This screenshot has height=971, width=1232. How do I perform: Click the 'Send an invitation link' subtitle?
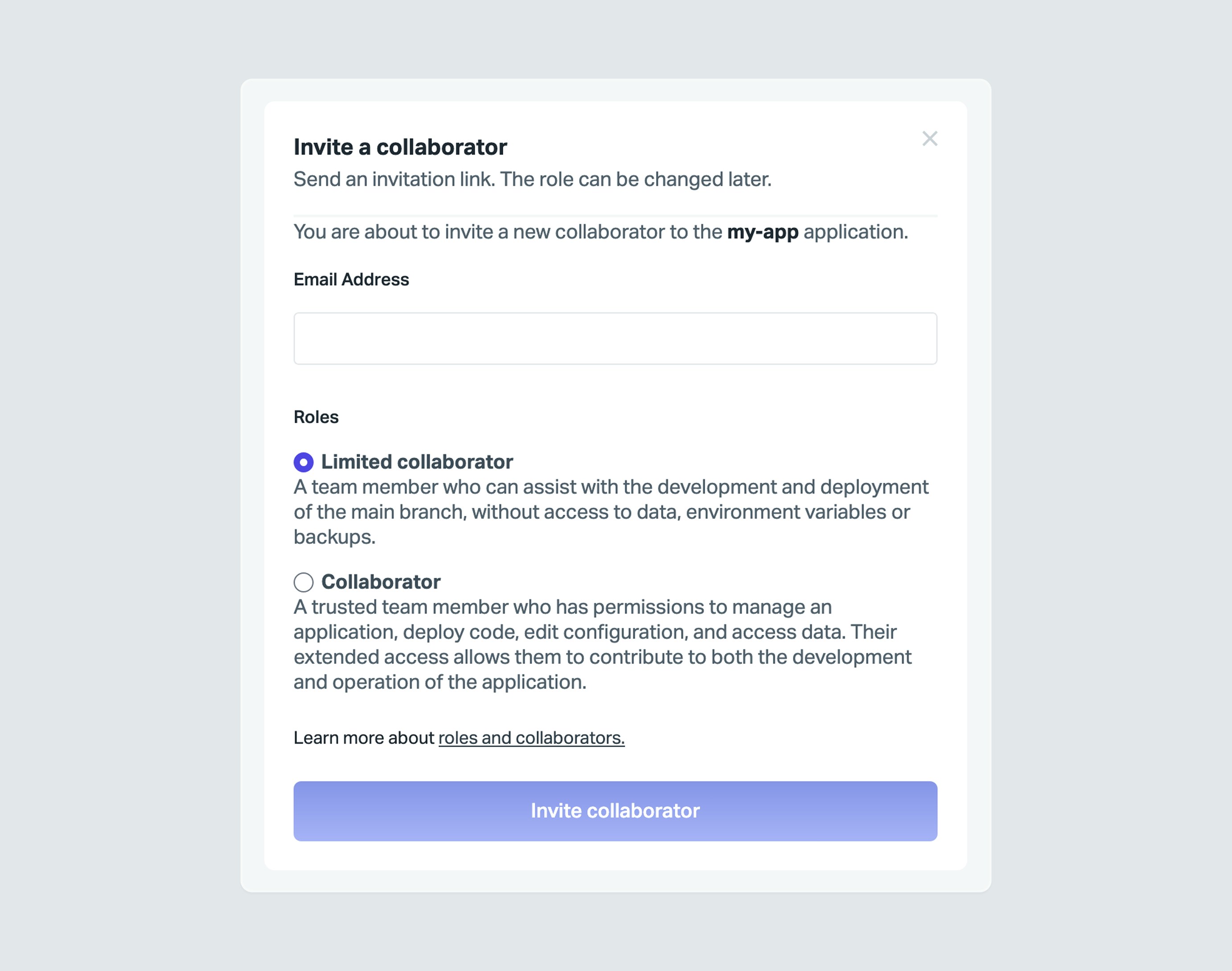pos(533,180)
